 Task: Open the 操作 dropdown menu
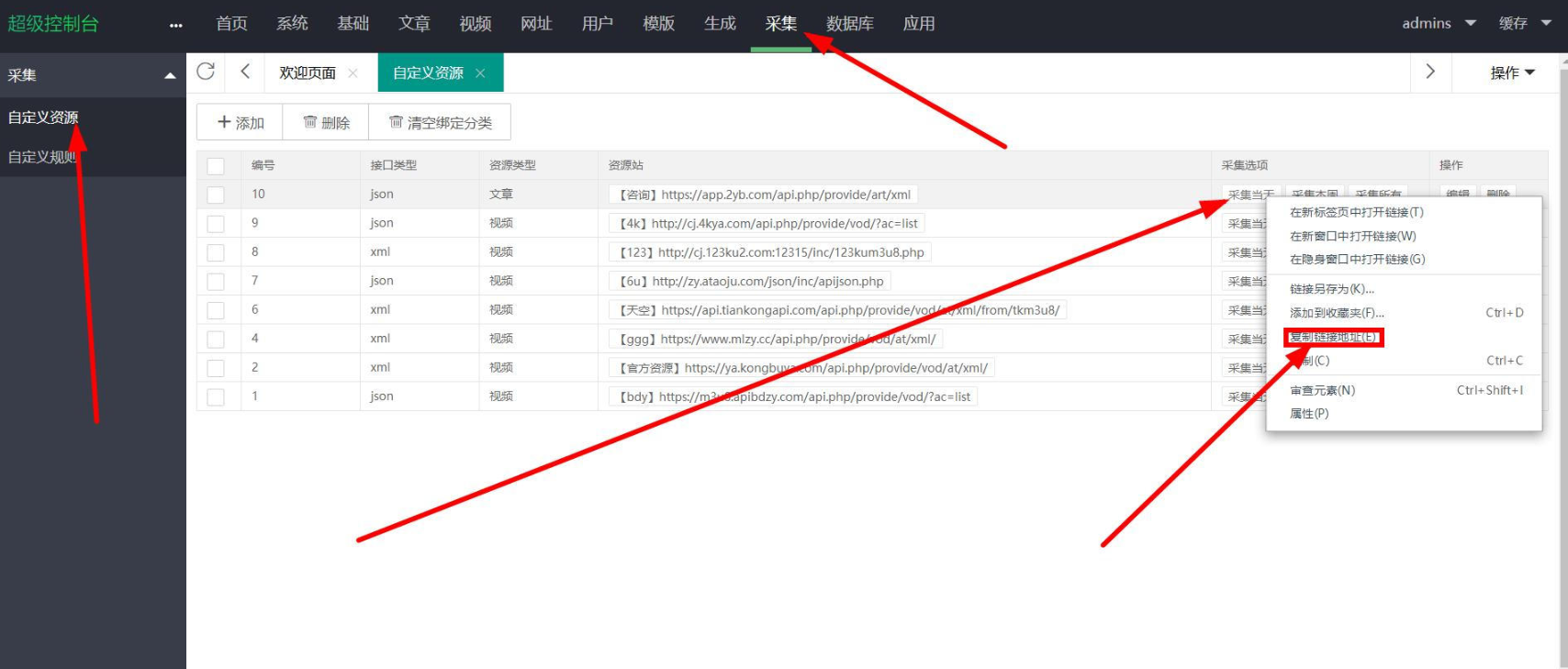(1511, 72)
